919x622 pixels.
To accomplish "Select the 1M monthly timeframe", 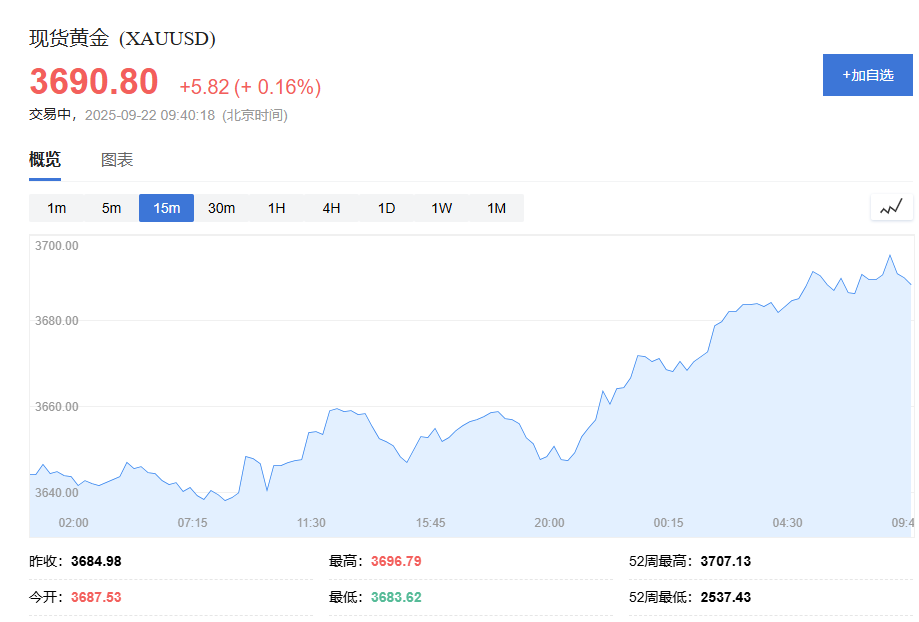I will 496,207.
